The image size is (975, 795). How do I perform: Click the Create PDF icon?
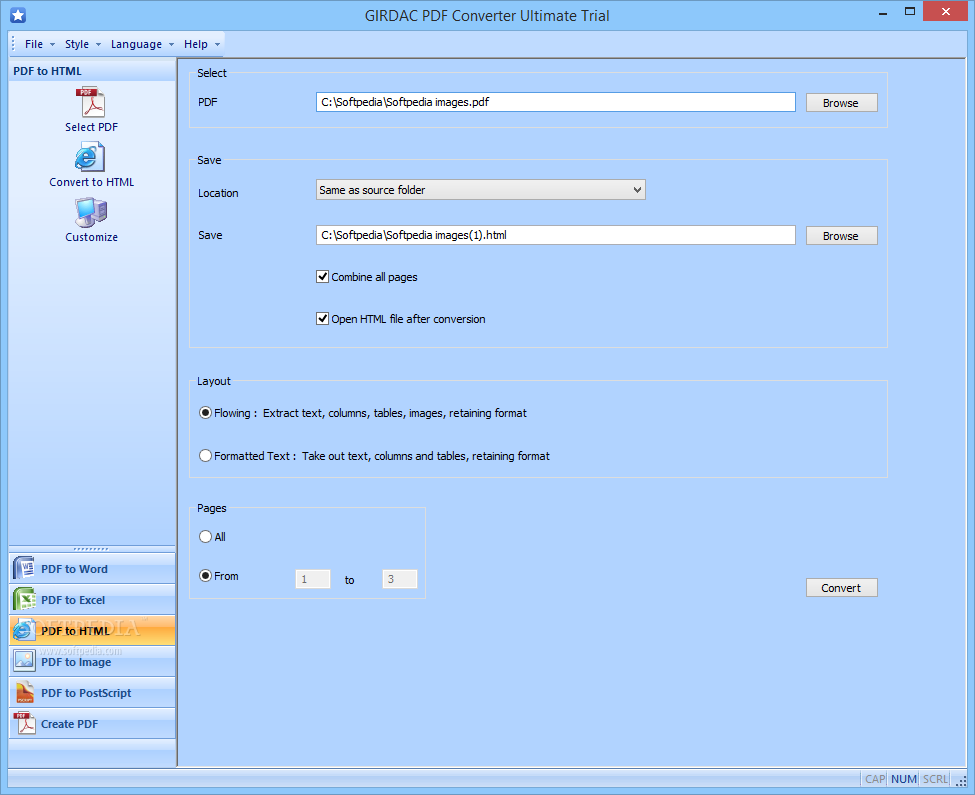(x=24, y=724)
